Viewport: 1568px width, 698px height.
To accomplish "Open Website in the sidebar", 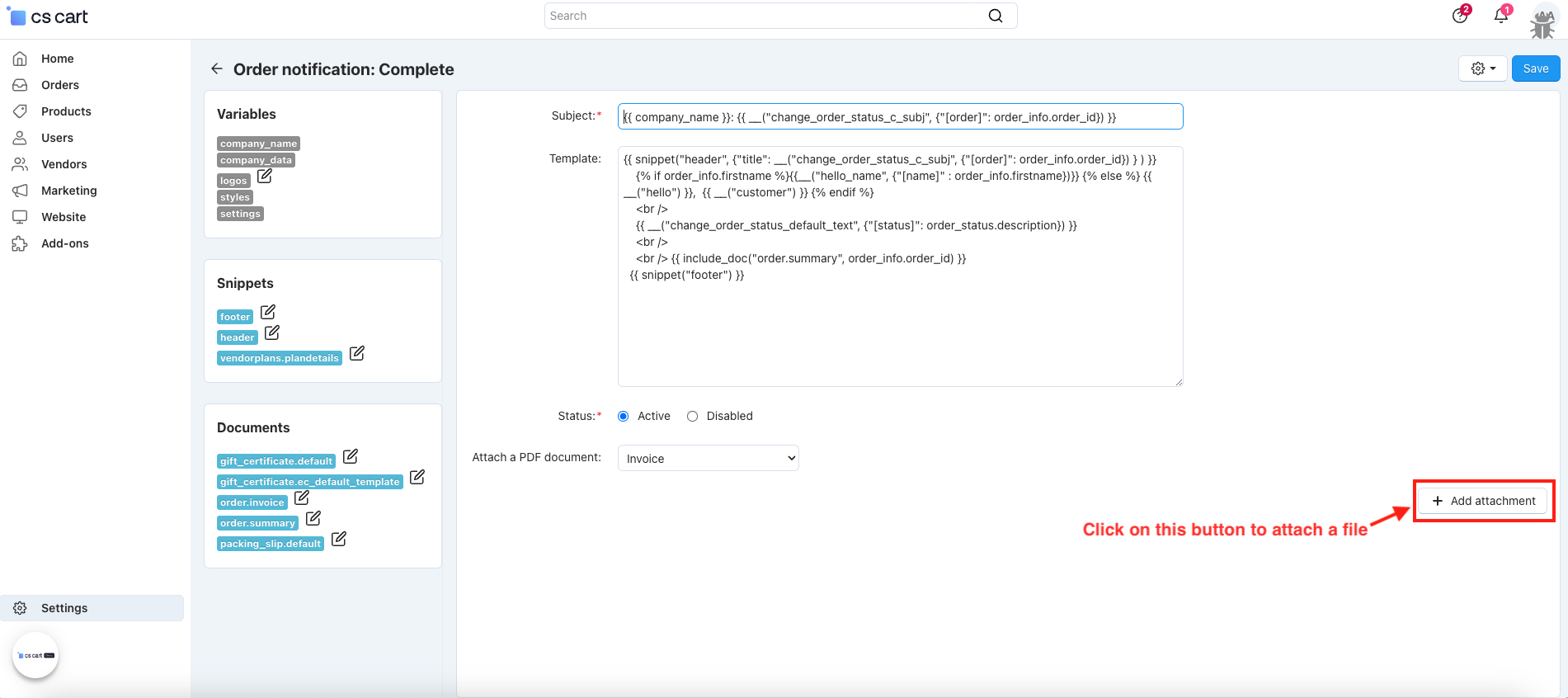I will click(x=64, y=217).
